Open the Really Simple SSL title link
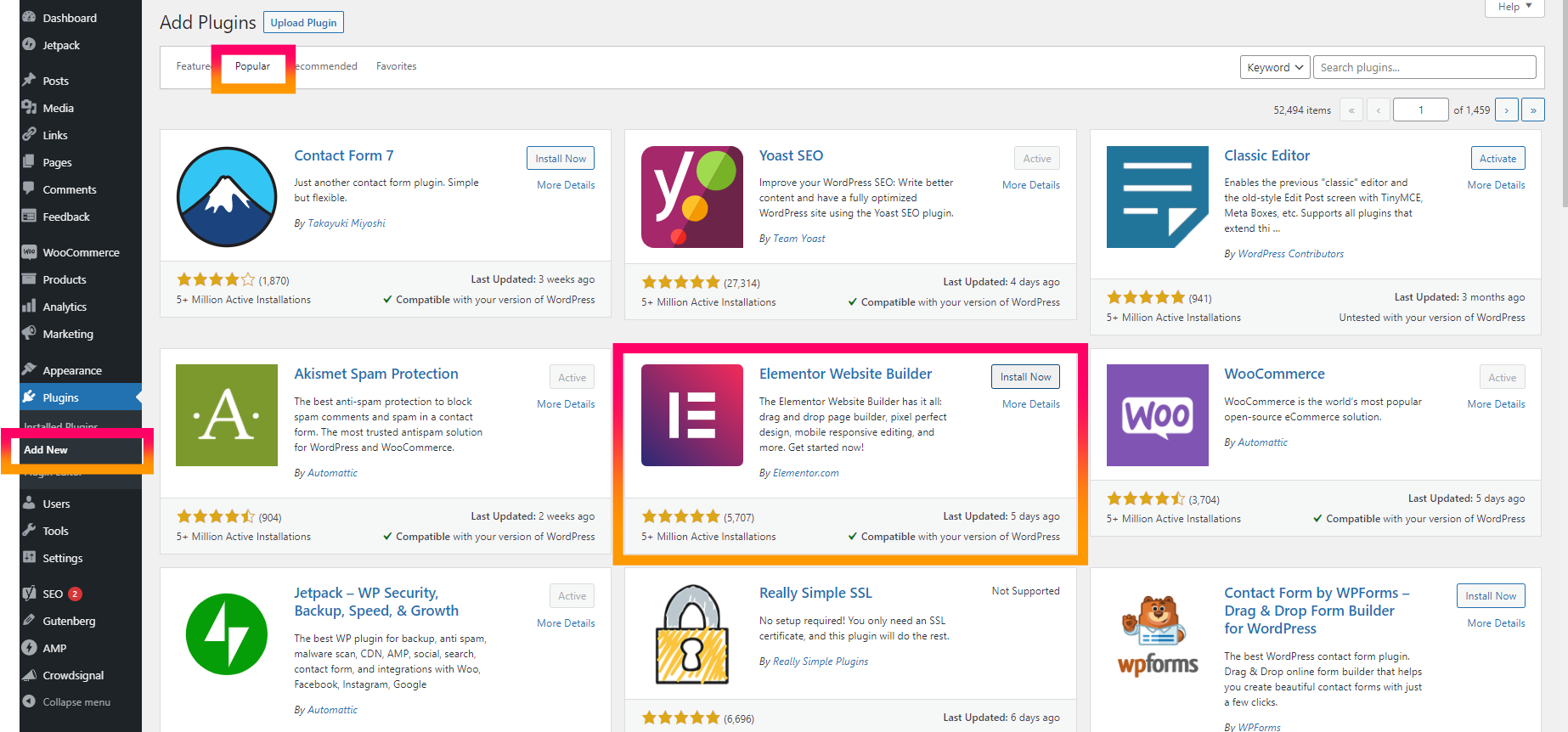This screenshot has height=732, width=1568. tap(815, 593)
